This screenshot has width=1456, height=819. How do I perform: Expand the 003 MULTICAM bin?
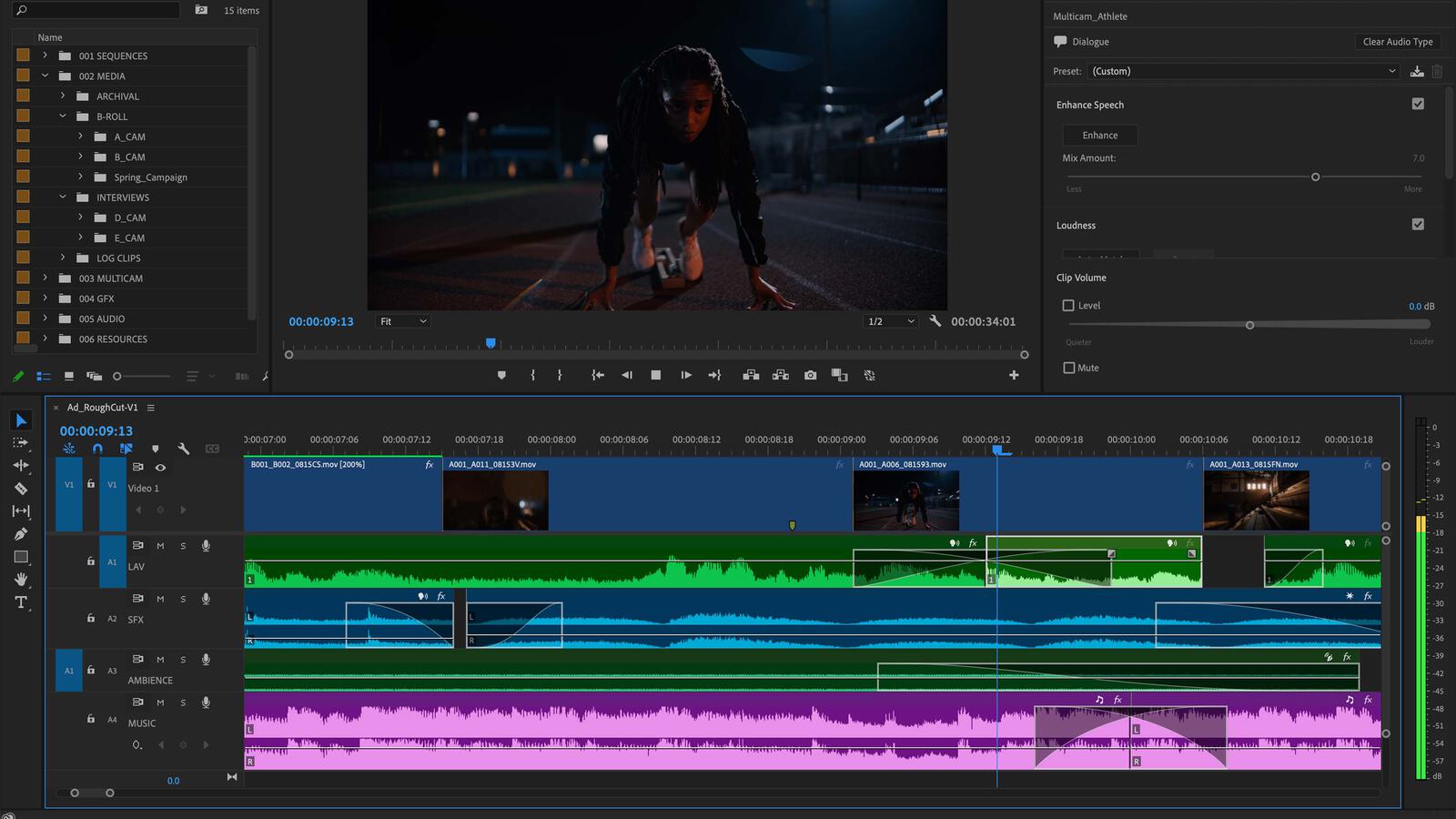click(x=45, y=278)
